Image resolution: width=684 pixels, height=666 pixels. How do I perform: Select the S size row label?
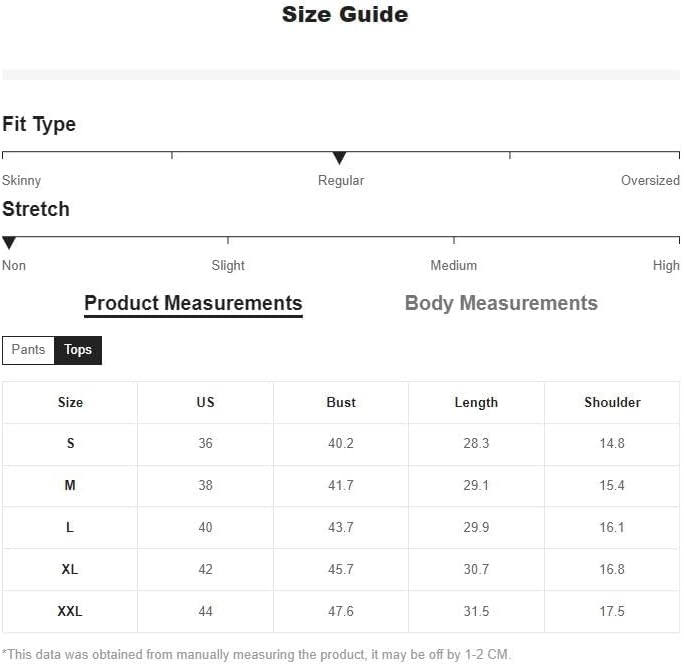click(70, 443)
